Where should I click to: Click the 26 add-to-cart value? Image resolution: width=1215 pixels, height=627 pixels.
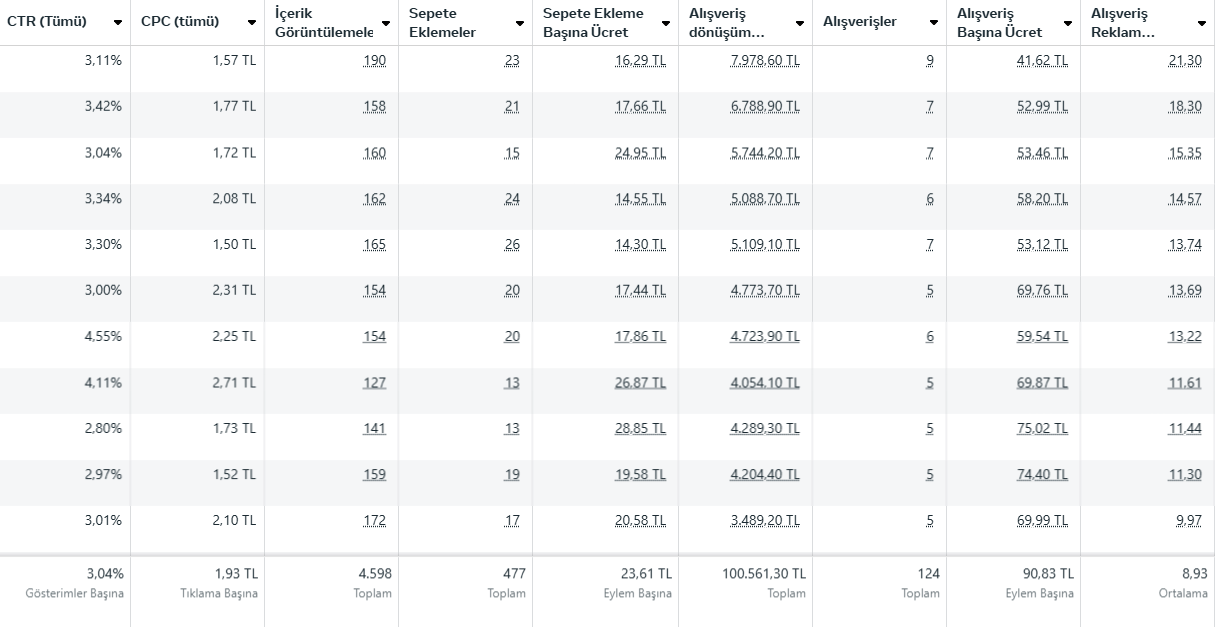coord(512,245)
